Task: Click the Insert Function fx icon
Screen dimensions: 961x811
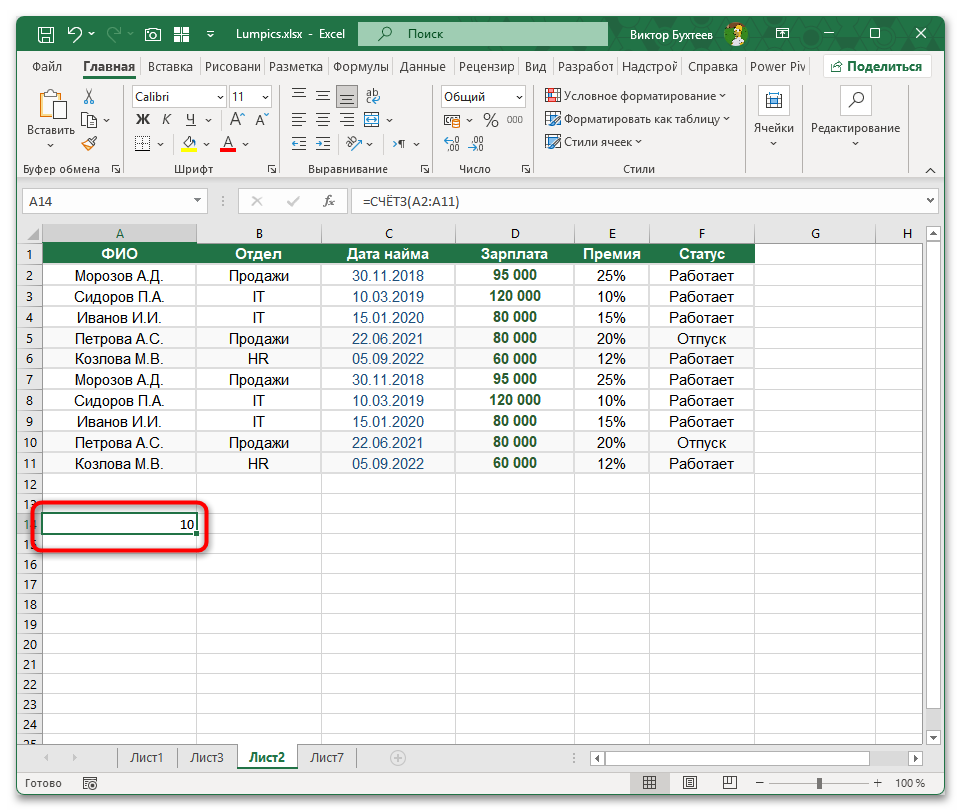Action: pos(329,201)
